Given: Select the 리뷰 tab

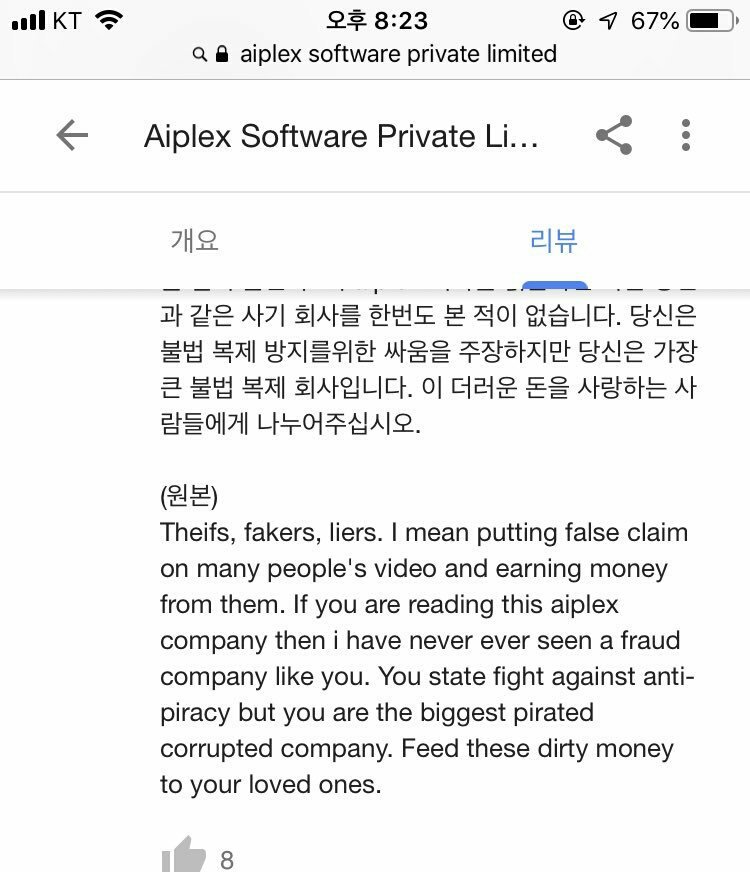Looking at the screenshot, I should (554, 240).
